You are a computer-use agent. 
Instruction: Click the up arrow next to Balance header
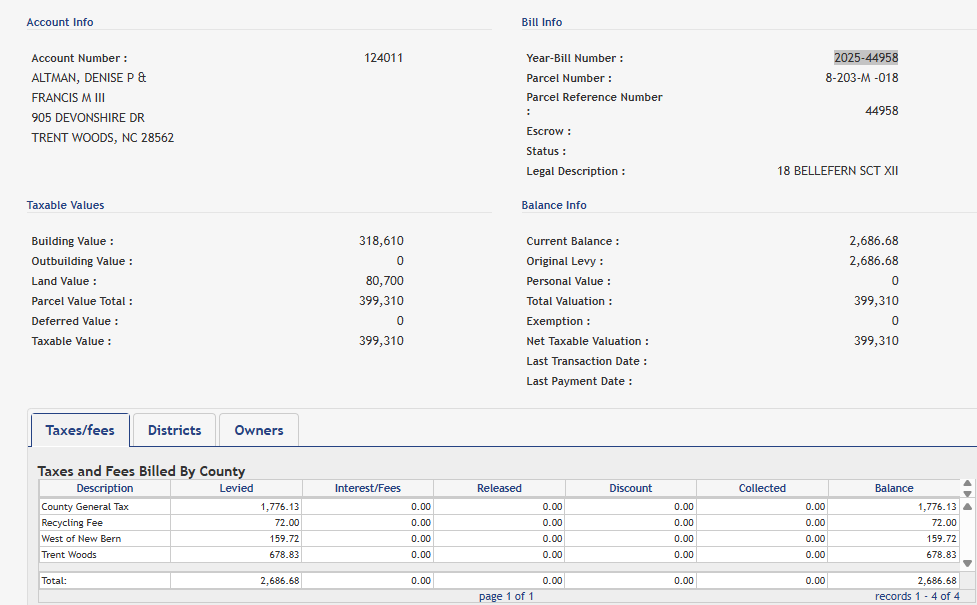coord(967,483)
